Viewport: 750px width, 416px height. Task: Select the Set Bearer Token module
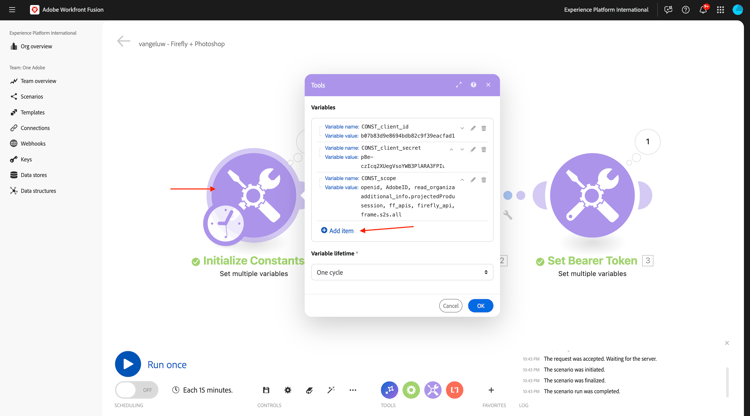(x=592, y=196)
